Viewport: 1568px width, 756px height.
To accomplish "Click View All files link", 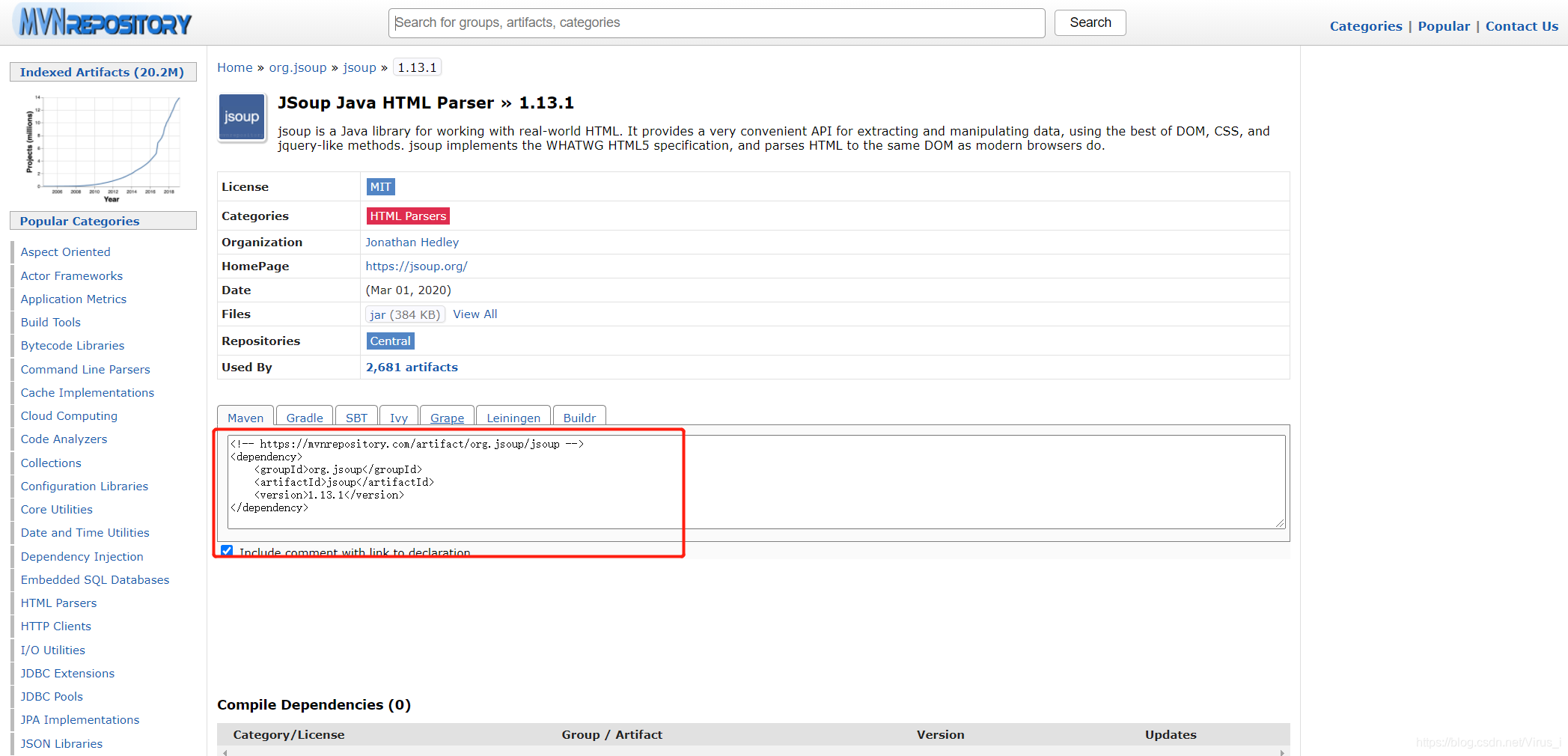I will 475,314.
